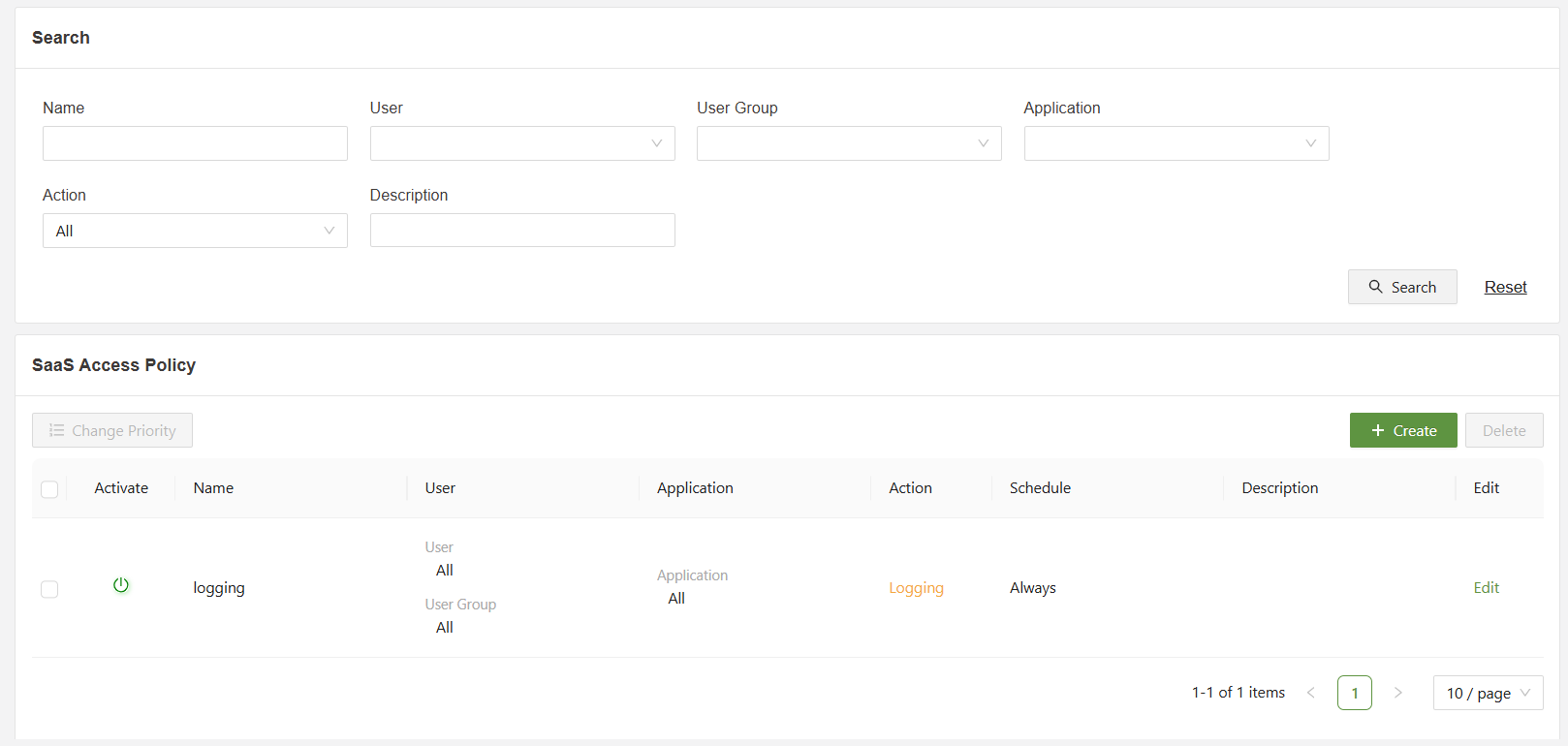This screenshot has height=746, width=1568.
Task: Select the logging policy row checkbox
Action: (49, 589)
